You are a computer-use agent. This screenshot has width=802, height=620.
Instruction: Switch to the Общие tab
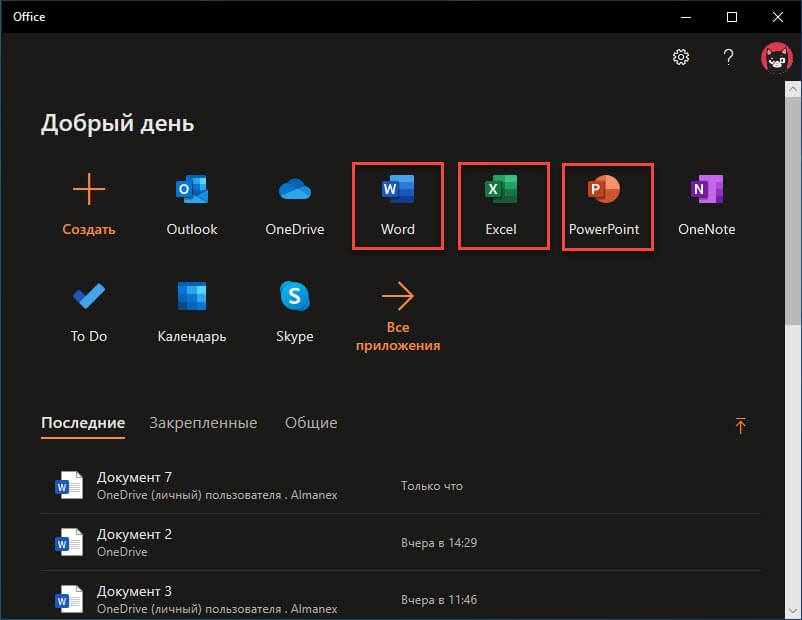coord(311,423)
